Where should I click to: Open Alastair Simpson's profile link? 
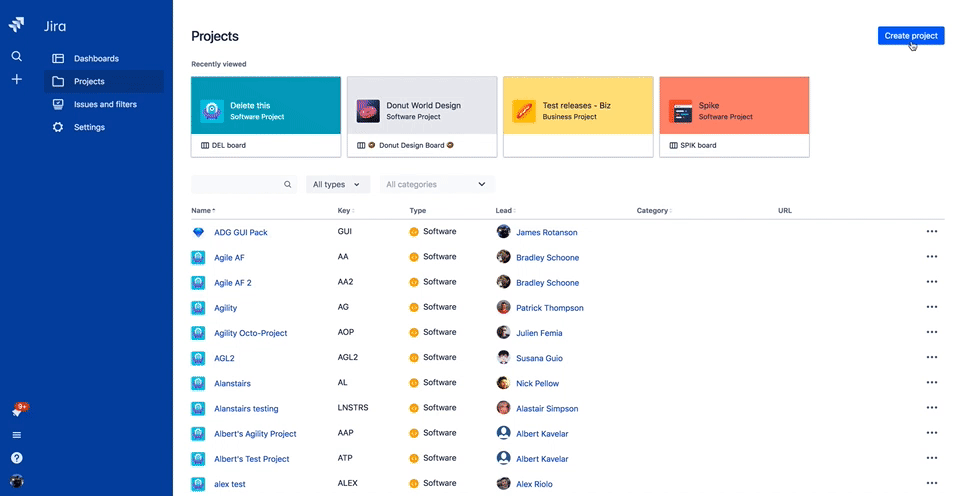(547, 408)
